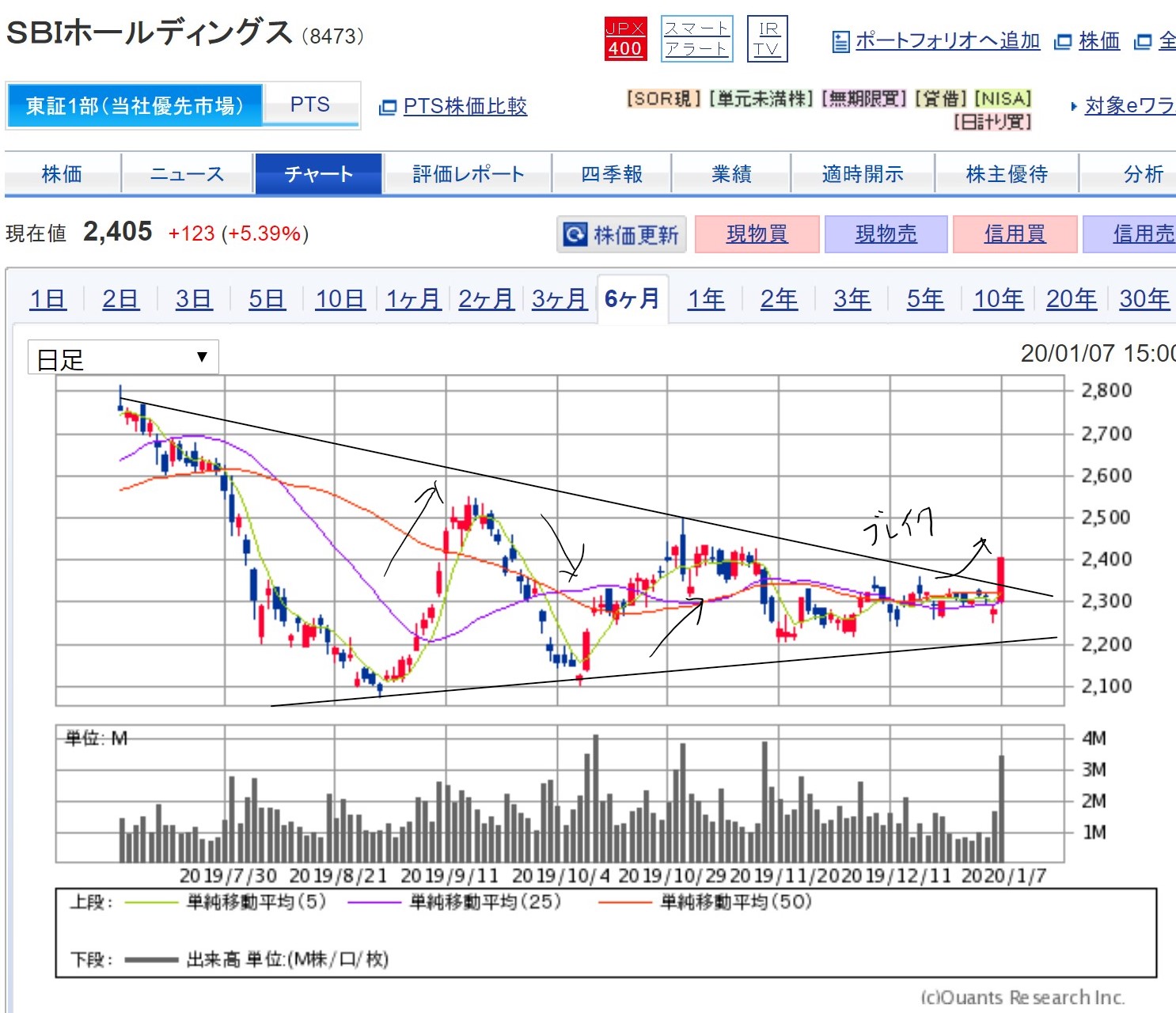Open the PTS株価比較 link

[x=465, y=106]
